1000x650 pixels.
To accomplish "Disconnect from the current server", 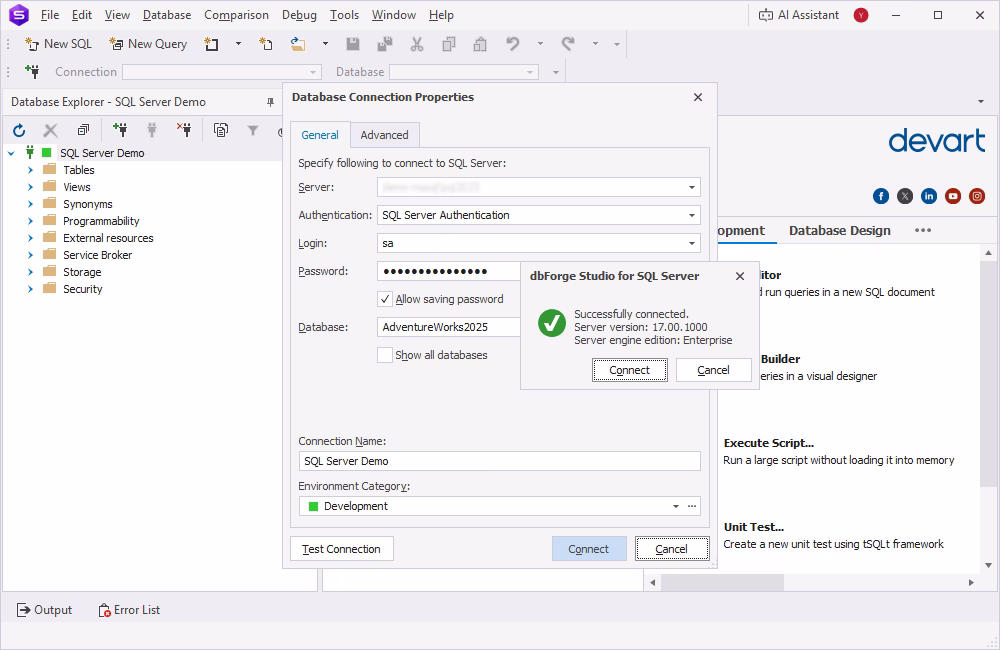I will click(183, 130).
